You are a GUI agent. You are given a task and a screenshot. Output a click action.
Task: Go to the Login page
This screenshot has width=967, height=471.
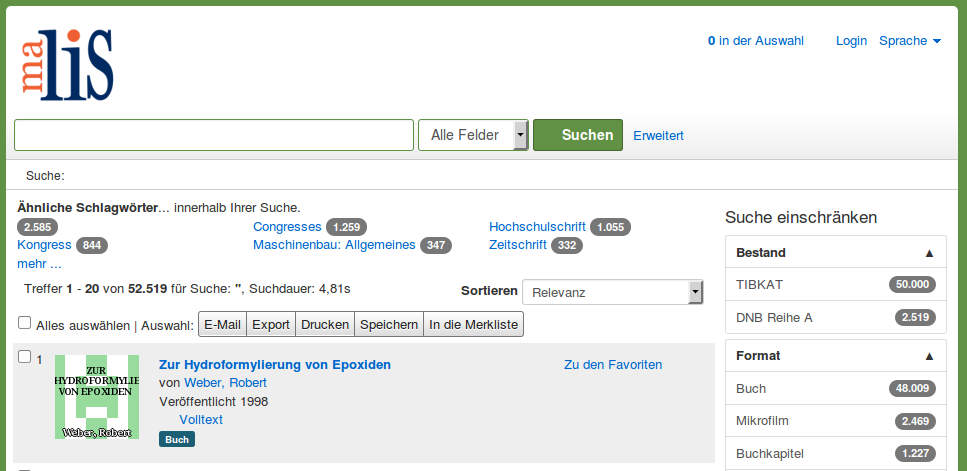[x=851, y=41]
